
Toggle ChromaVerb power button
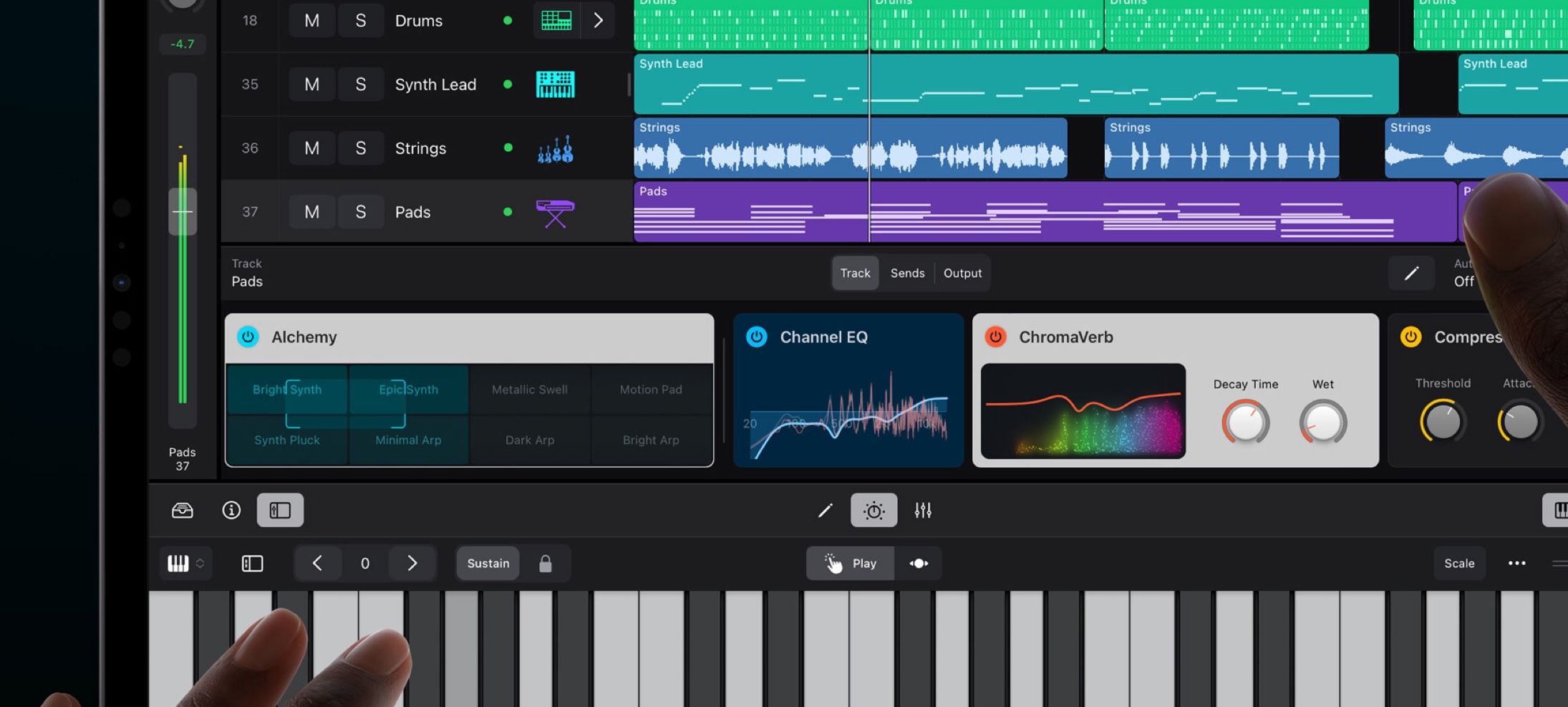point(995,337)
